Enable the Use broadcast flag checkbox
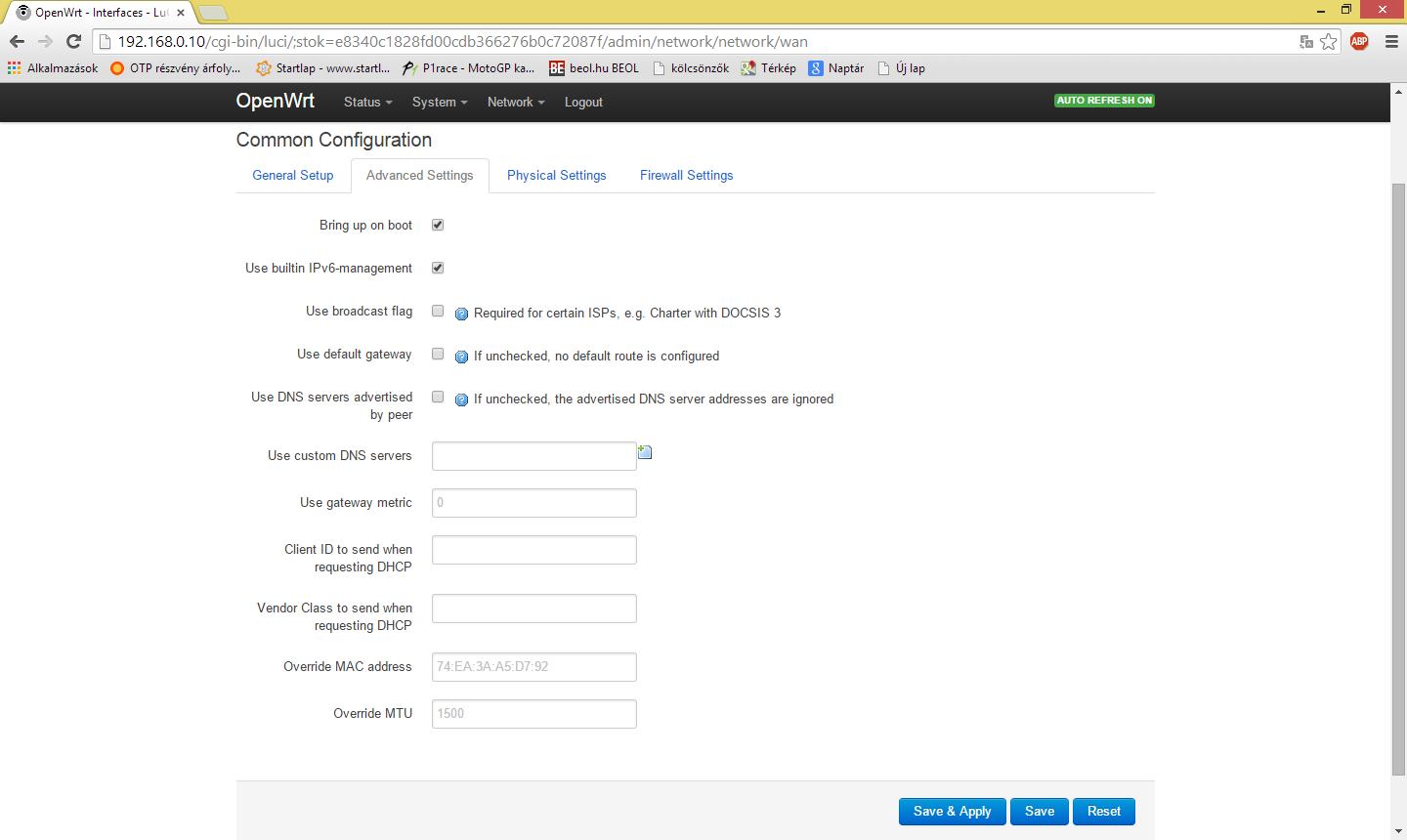 [x=438, y=311]
